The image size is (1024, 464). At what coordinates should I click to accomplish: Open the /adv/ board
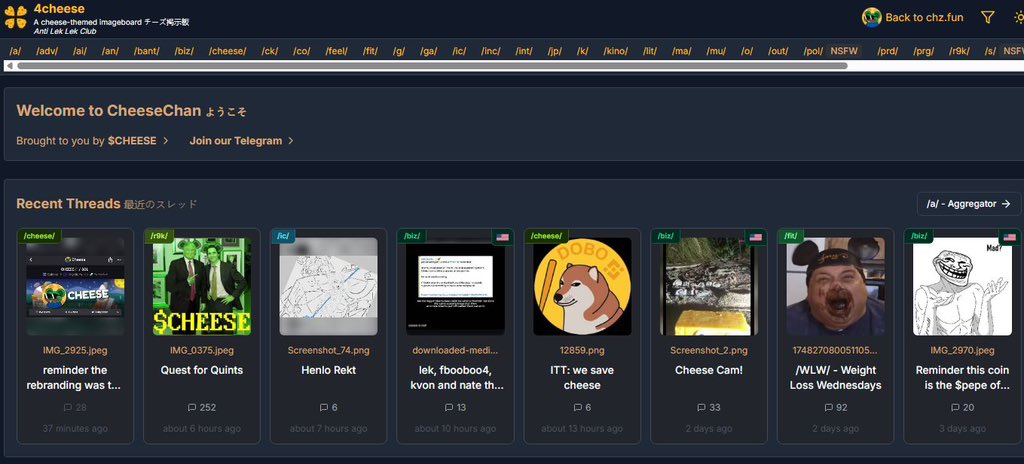47,51
